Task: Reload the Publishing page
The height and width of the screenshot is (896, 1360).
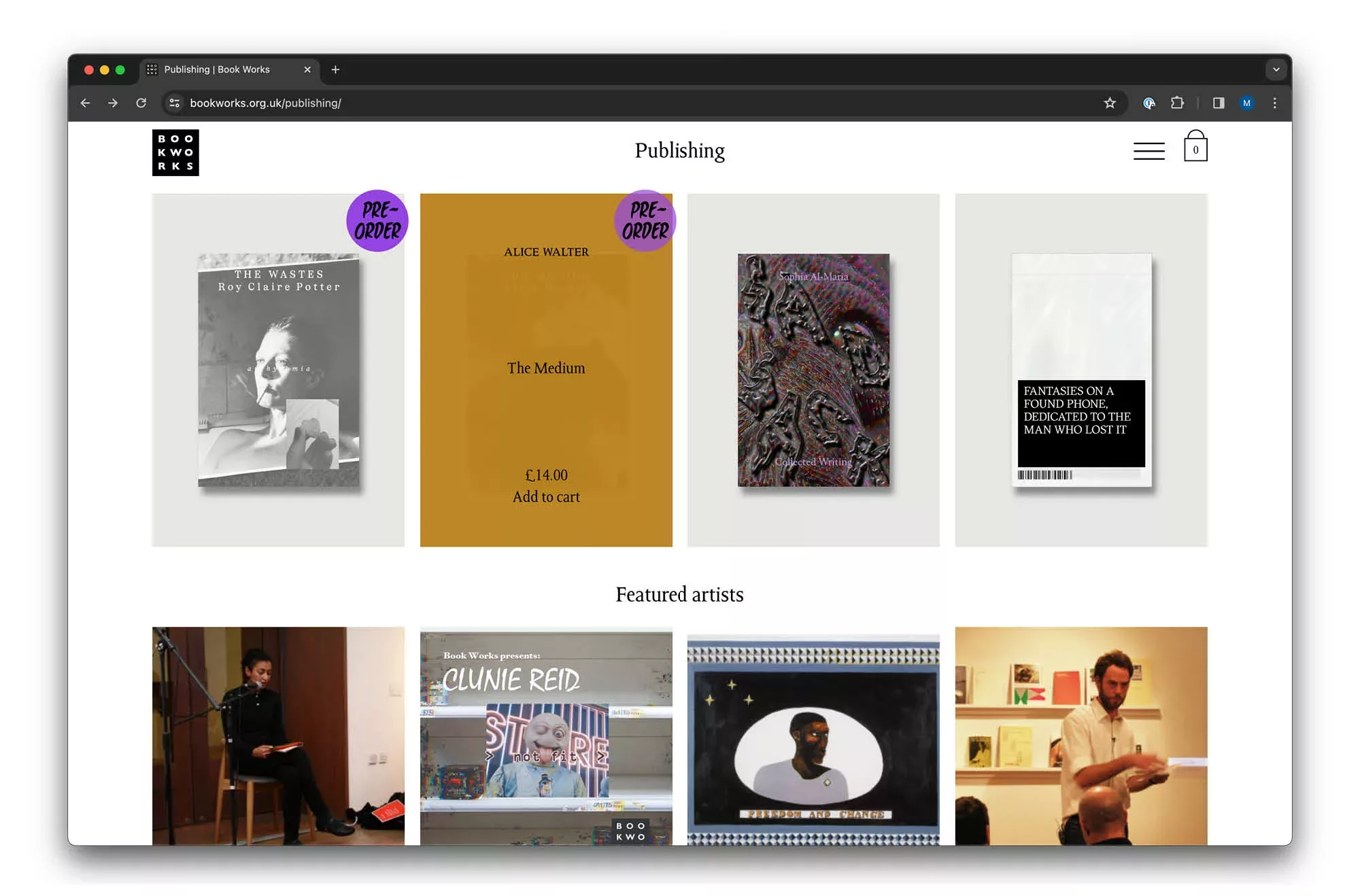Action: point(141,103)
